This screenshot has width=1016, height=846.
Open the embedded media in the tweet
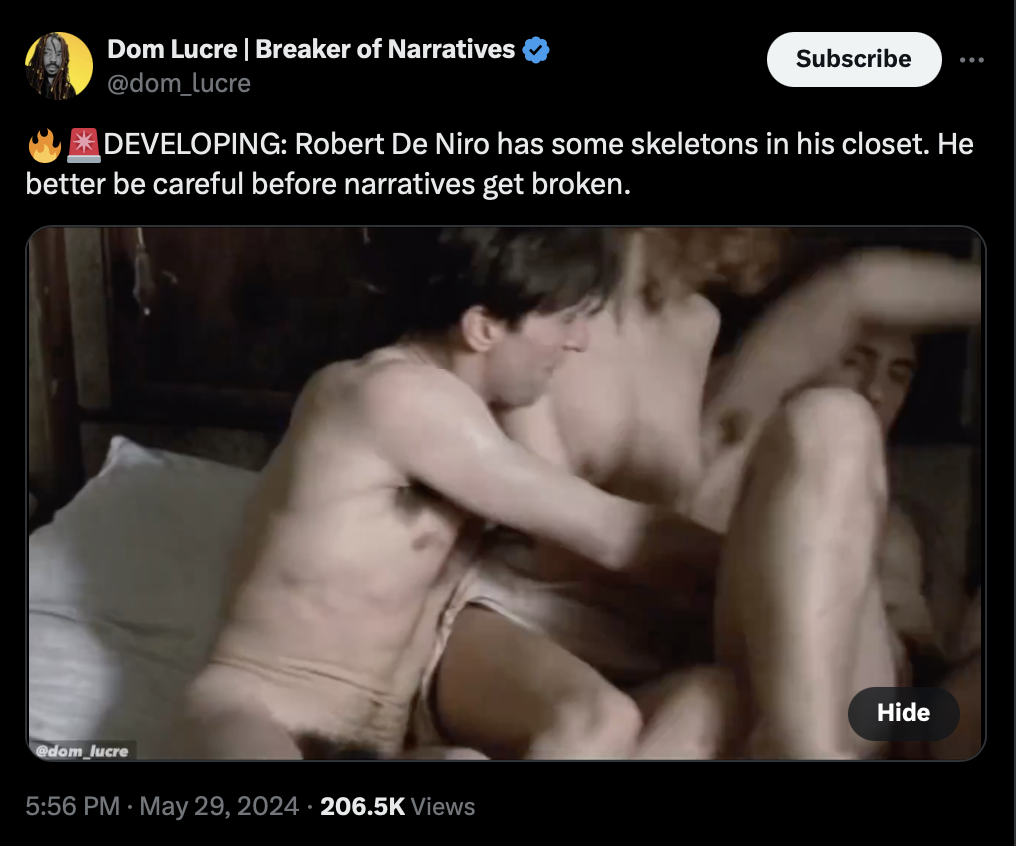505,493
